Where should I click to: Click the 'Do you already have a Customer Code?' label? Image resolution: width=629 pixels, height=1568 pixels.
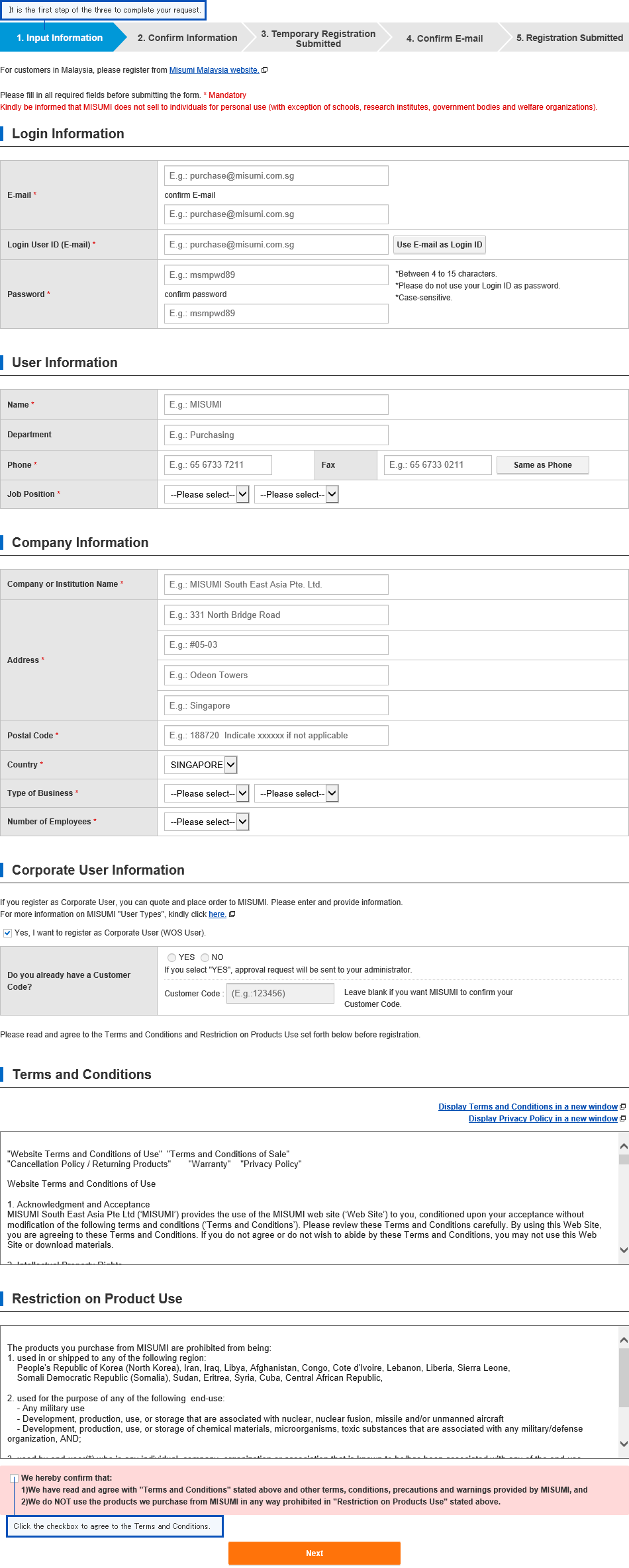(69, 981)
